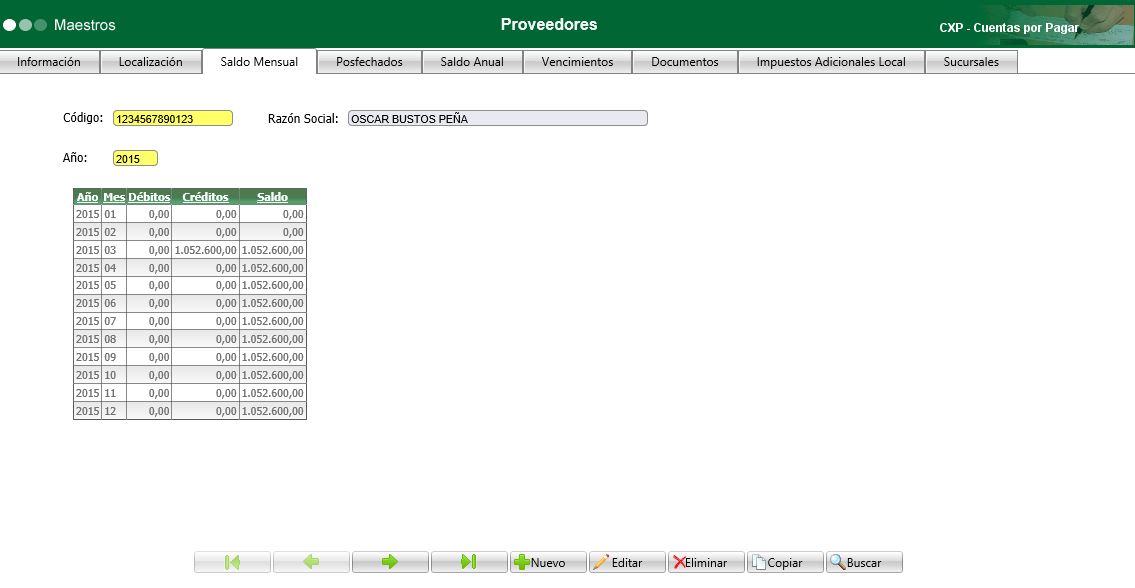1135x588 pixels.
Task: Click month cell 06 in the table
Action: (114, 303)
